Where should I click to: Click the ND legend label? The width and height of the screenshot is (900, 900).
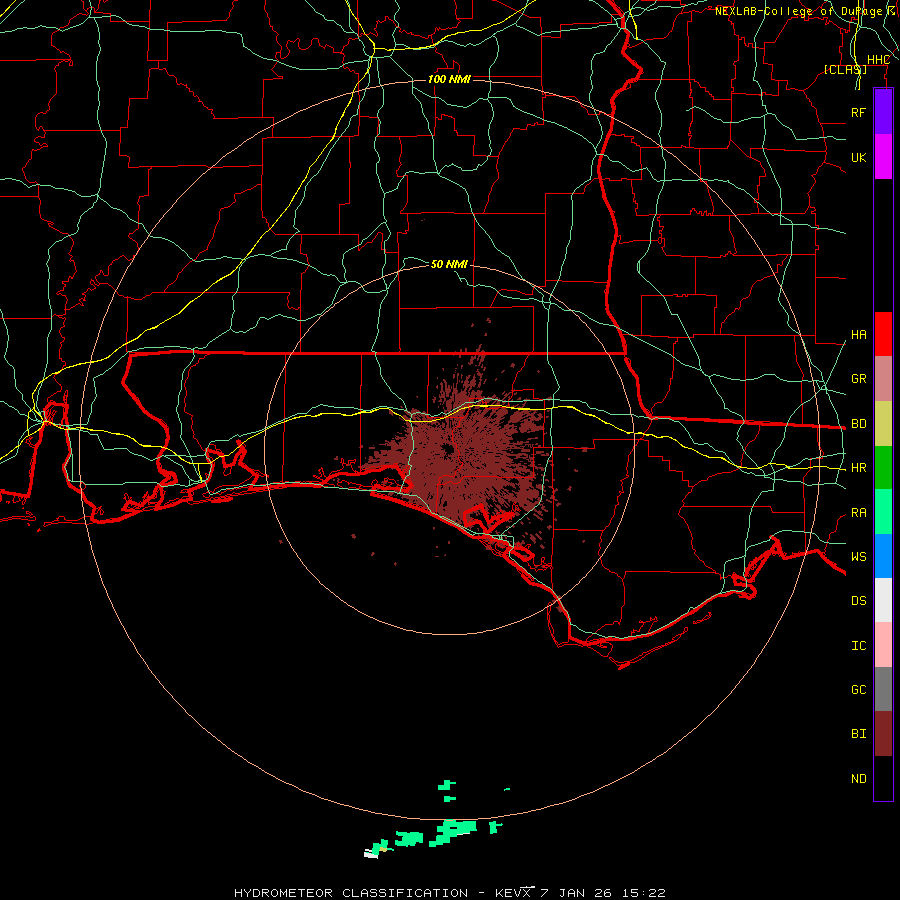(858, 779)
